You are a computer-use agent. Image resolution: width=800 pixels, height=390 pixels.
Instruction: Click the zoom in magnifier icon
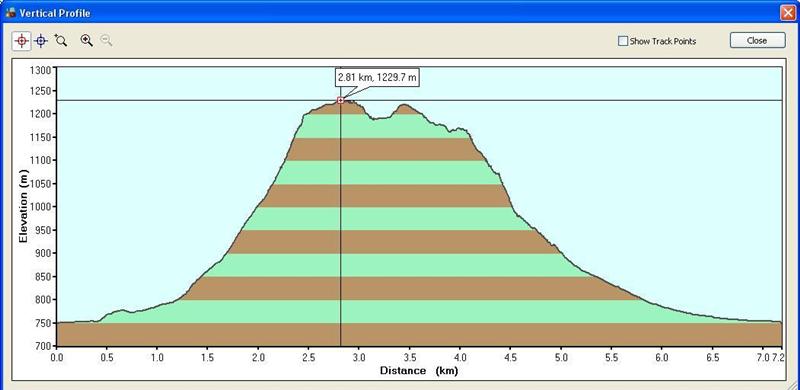point(87,41)
